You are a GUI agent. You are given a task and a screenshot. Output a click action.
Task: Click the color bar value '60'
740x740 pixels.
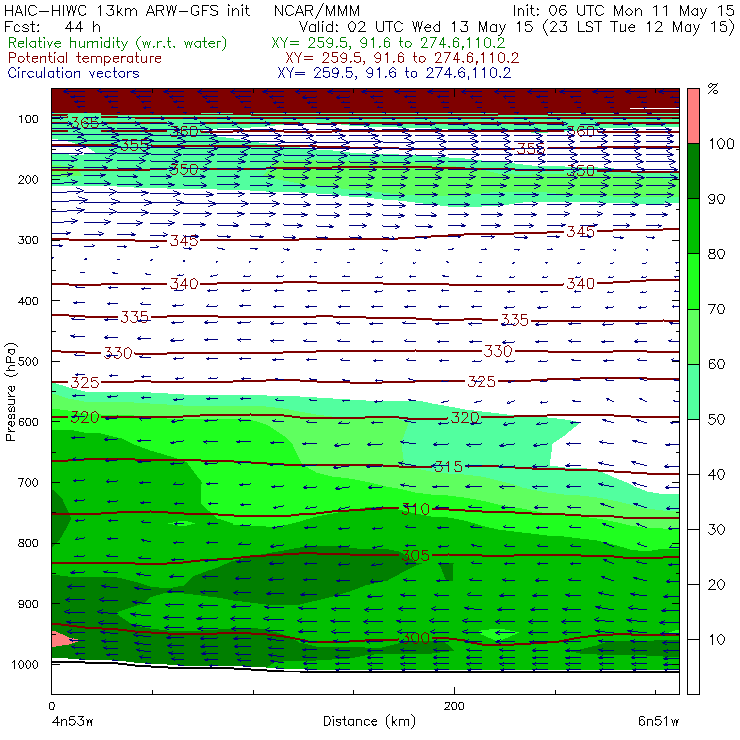(x=716, y=364)
